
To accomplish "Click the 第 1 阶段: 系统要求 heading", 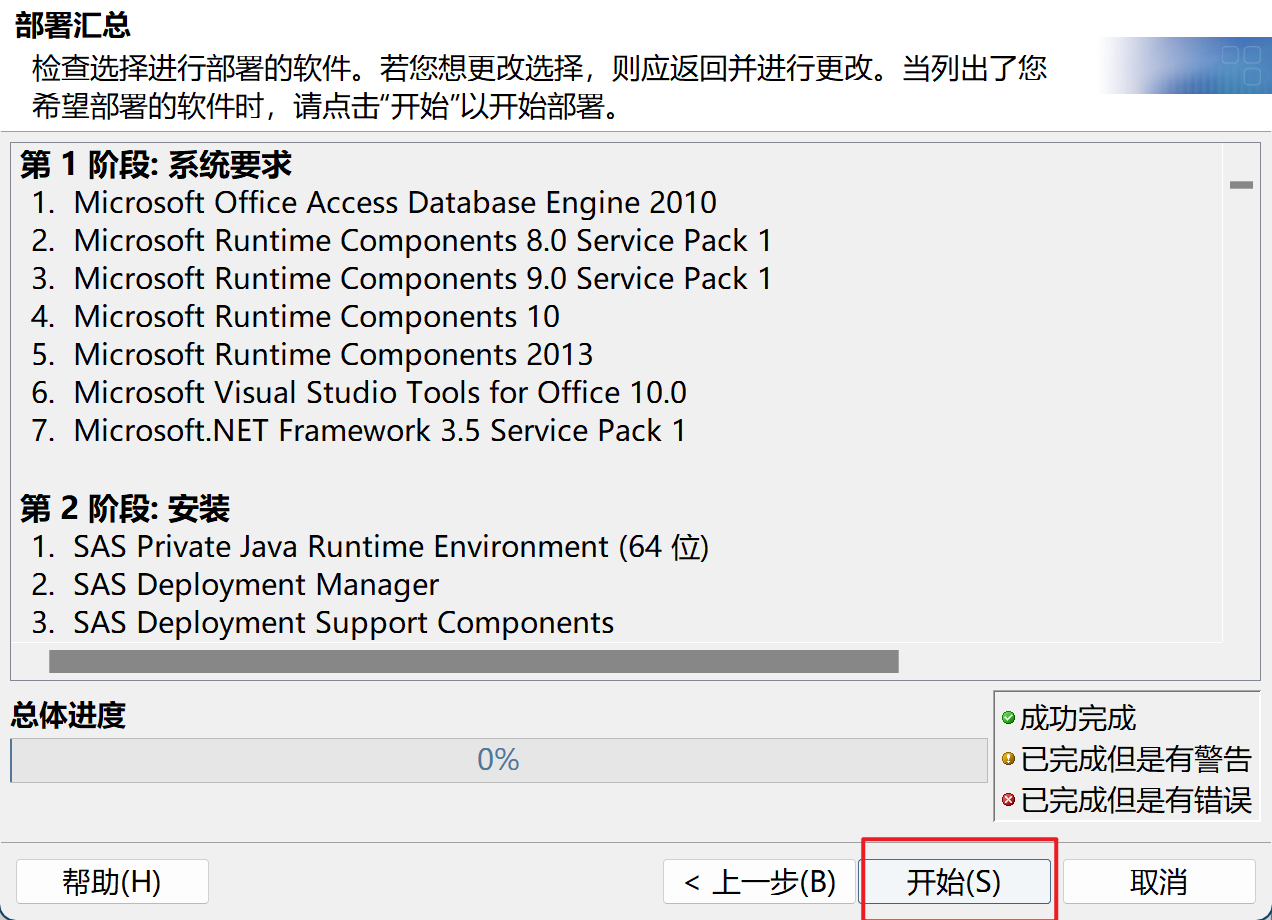I will (156, 164).
